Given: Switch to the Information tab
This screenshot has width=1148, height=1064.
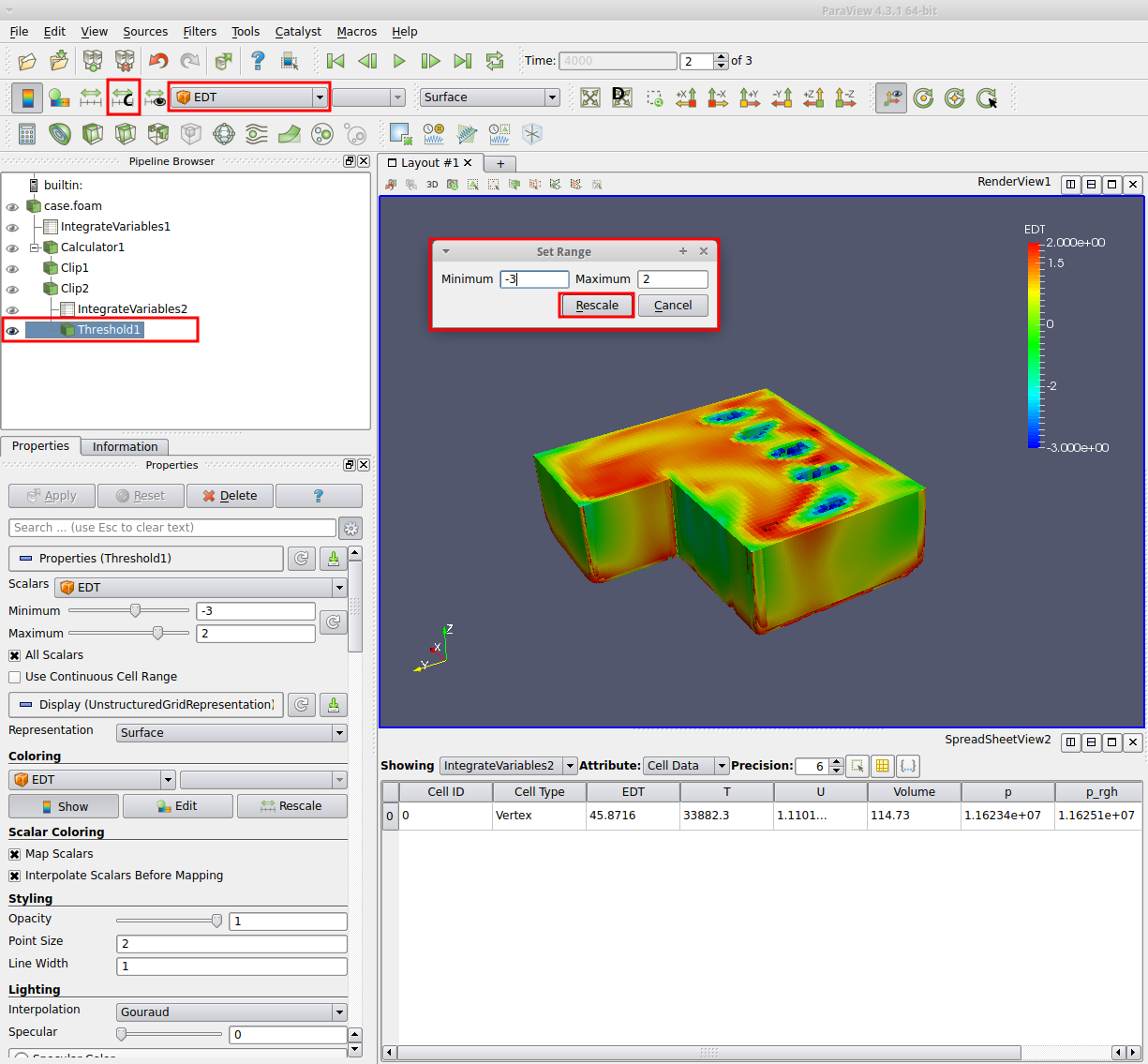Looking at the screenshot, I should tap(125, 447).
